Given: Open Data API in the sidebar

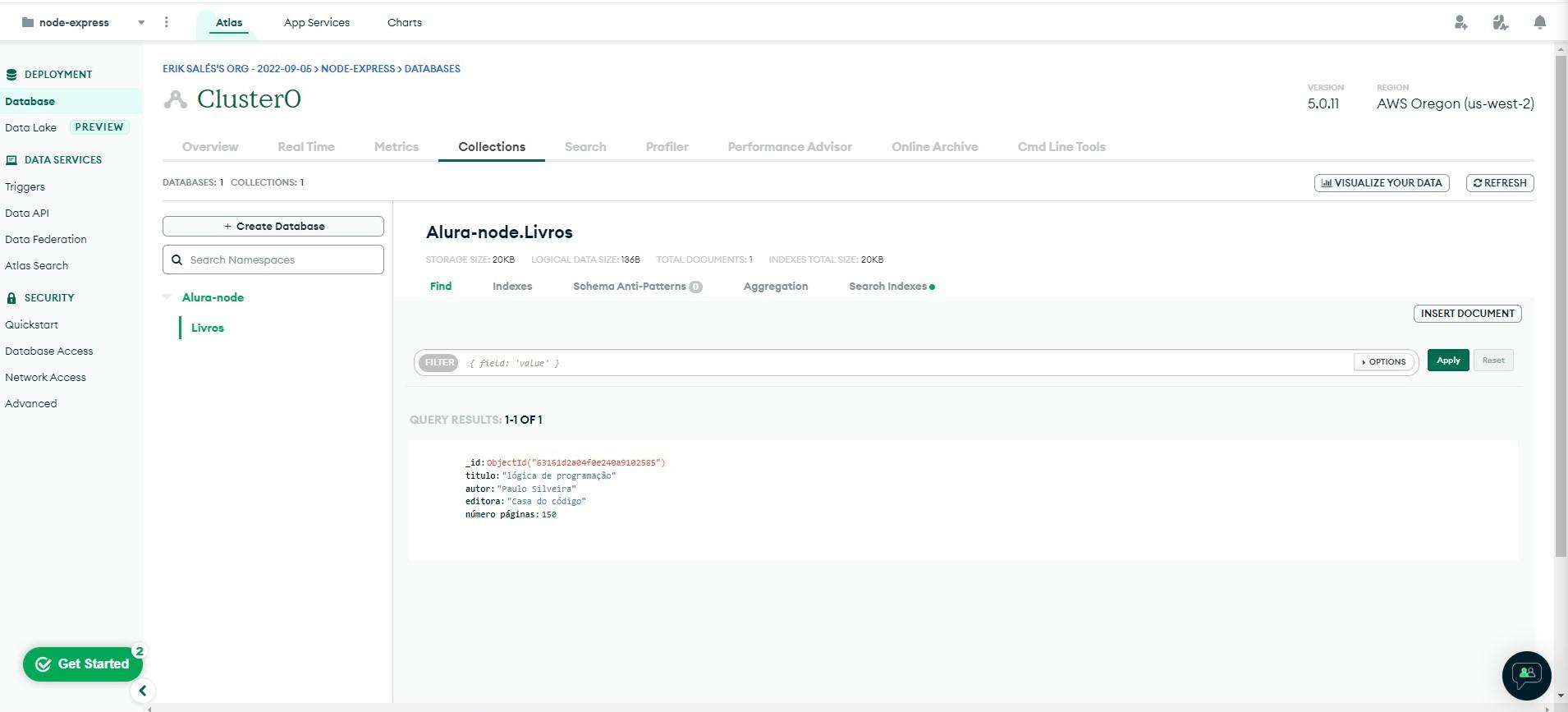Looking at the screenshot, I should point(27,213).
